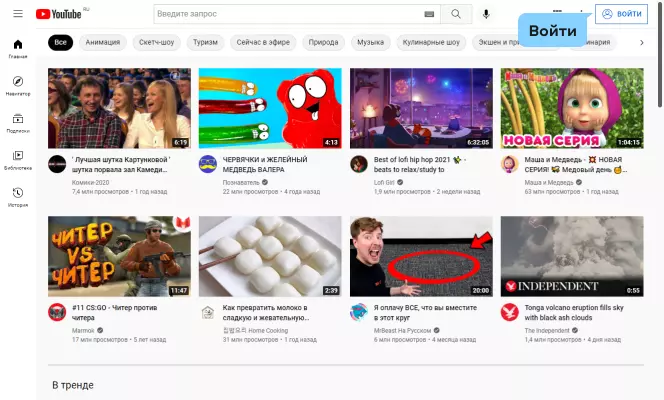Open title ЧЕРВЯЧКИ и ЖЕЛЕЙНЫЙ МЕДВЕДЬ ВАЛЕРА
Viewport: 664px width, 400px height.
(265, 165)
